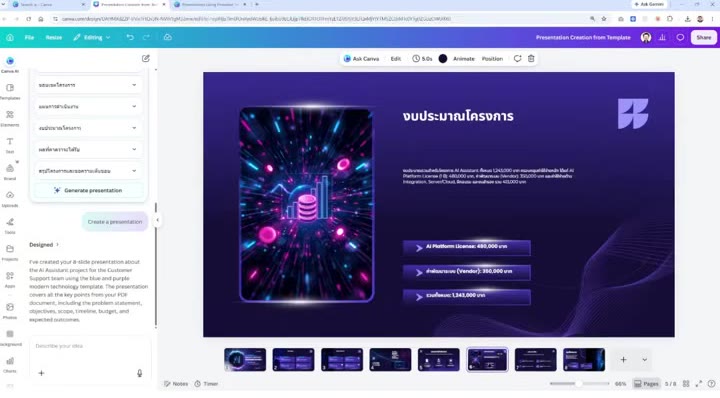Select slide 1 thumbnail
Viewport: 720px width, 398px height.
[x=245, y=359]
